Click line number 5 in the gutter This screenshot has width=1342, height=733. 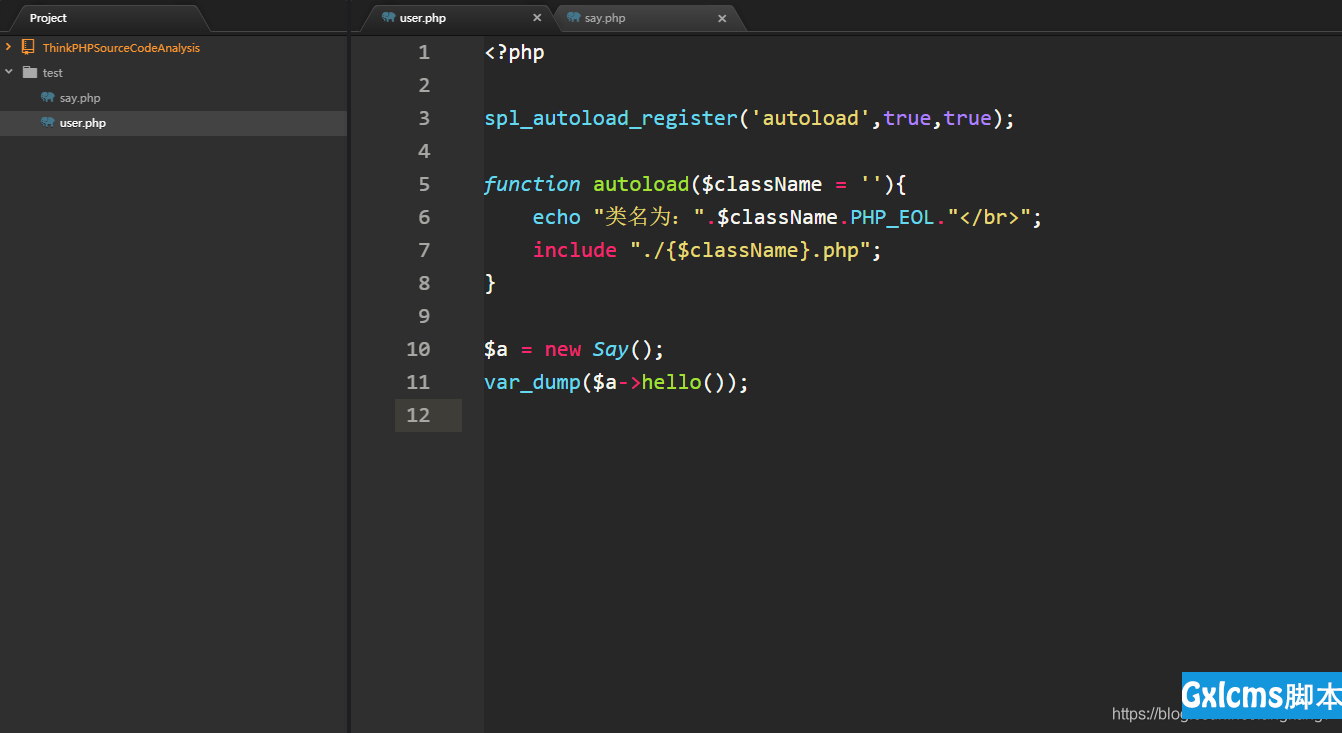tap(424, 184)
